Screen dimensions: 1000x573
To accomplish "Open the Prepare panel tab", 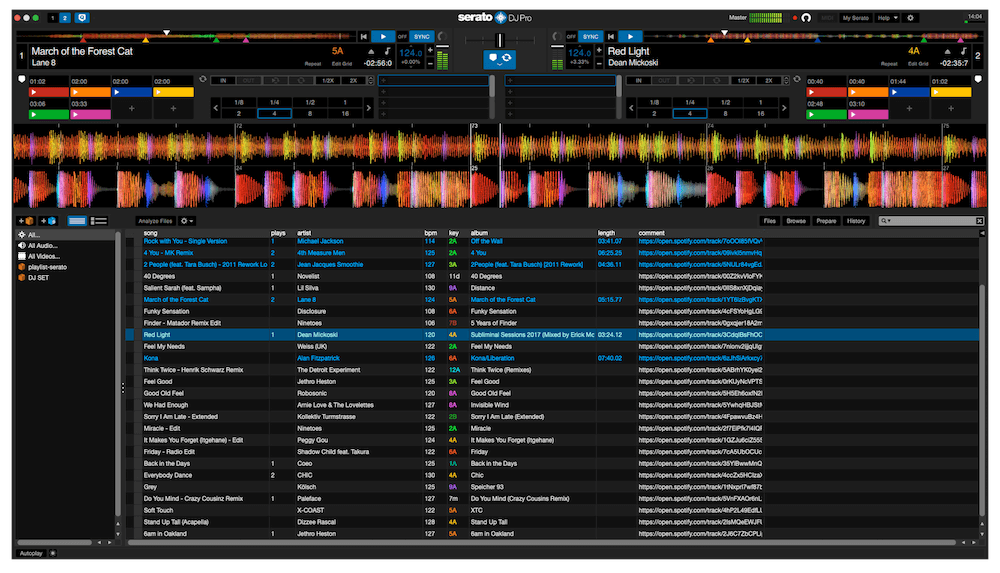I will pos(826,221).
